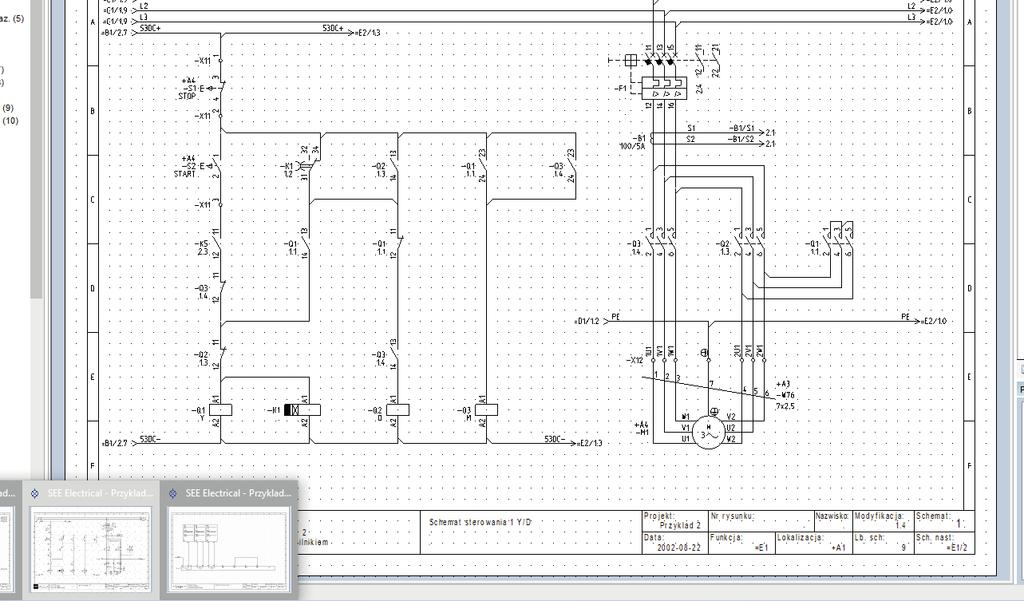Click the L2 line label at top left

click(x=144, y=6)
